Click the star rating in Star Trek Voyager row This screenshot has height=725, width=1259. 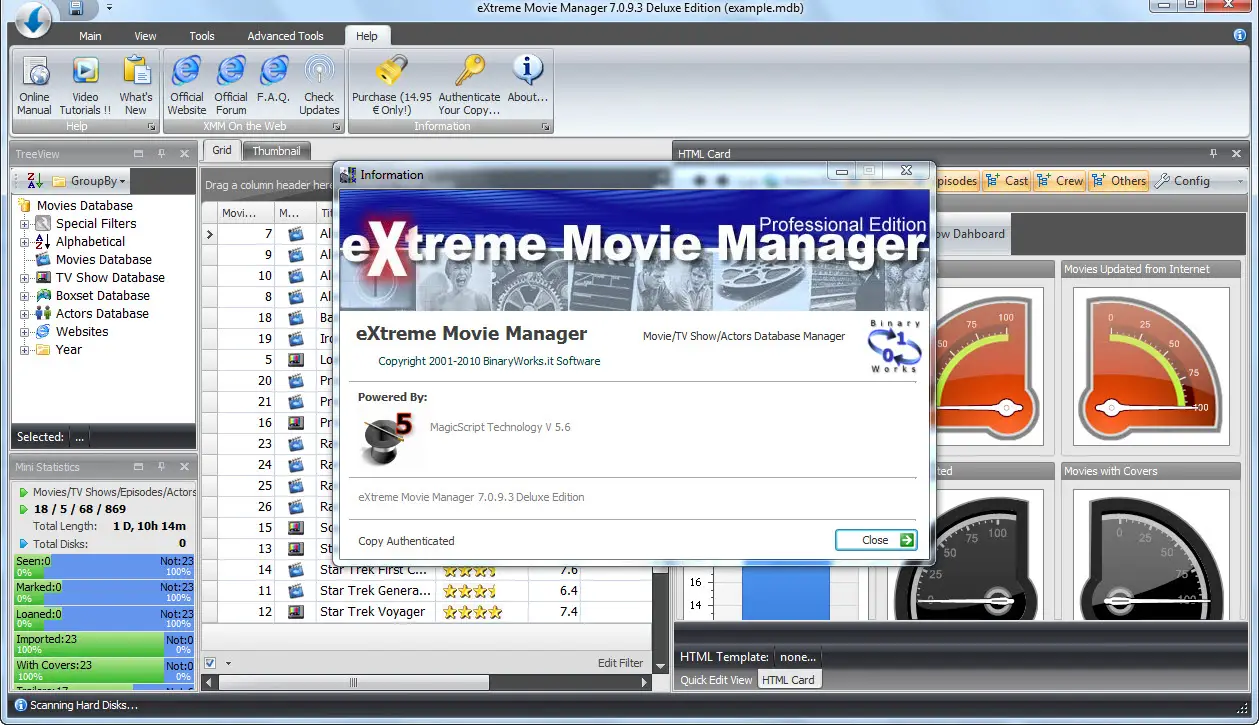pyautogui.click(x=472, y=612)
